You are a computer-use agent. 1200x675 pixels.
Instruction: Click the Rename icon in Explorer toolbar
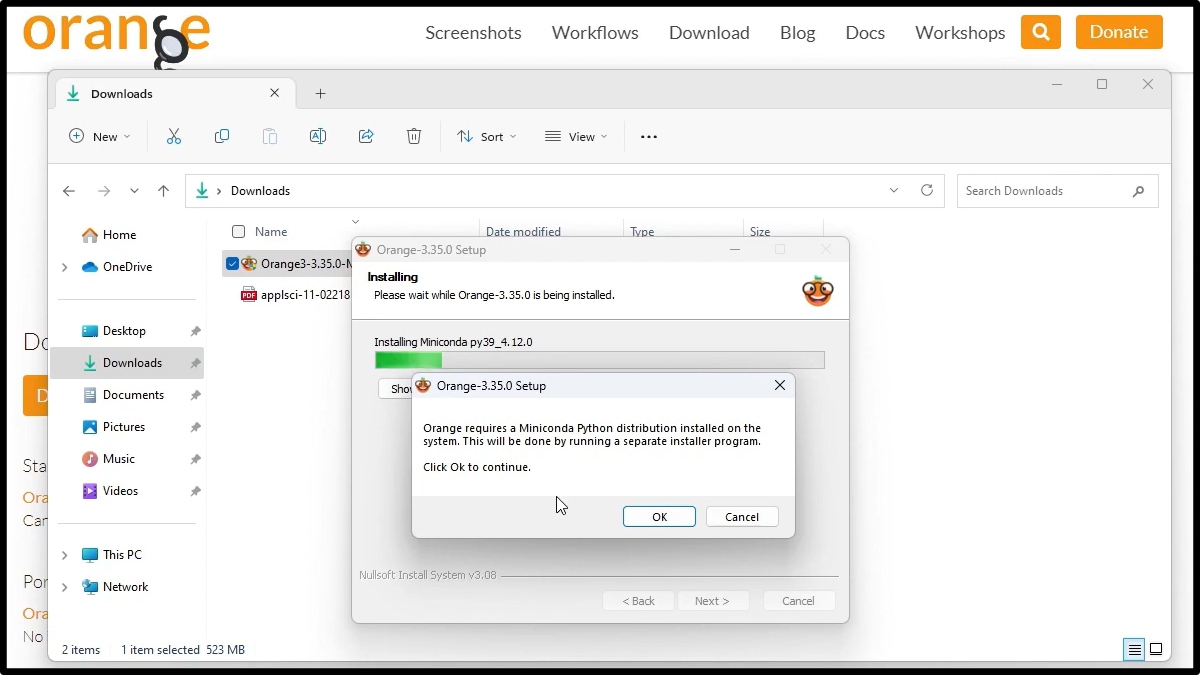click(x=318, y=137)
